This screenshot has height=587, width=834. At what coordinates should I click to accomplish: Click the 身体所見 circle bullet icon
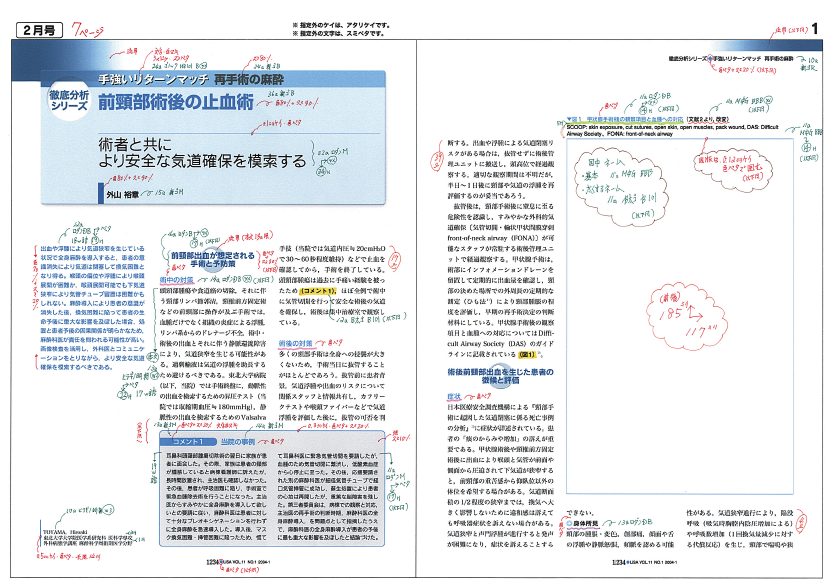(x=568, y=523)
